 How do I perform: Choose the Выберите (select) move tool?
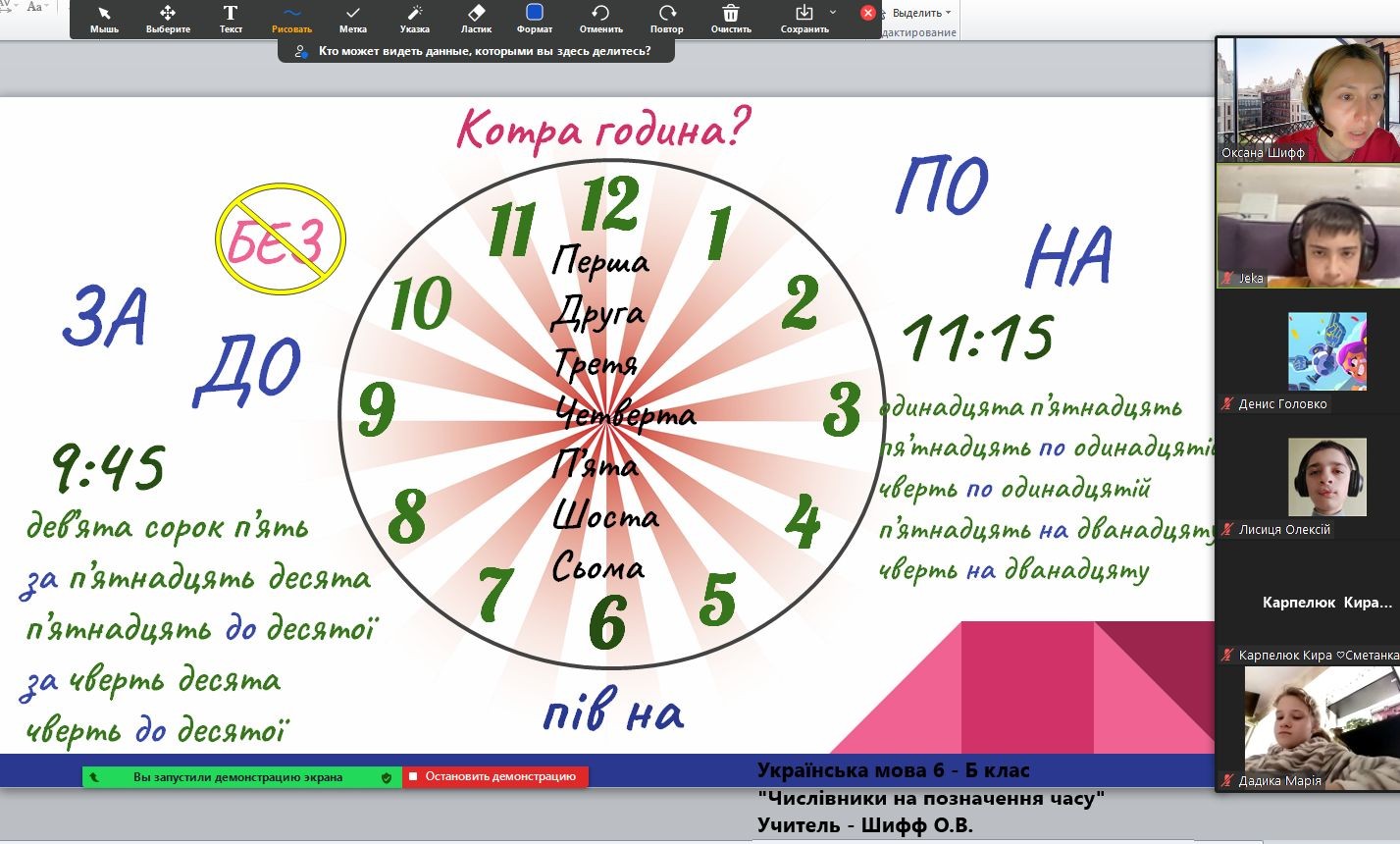click(168, 19)
